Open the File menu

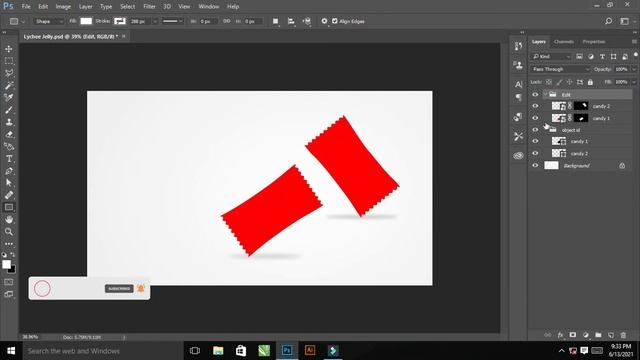click(26, 7)
